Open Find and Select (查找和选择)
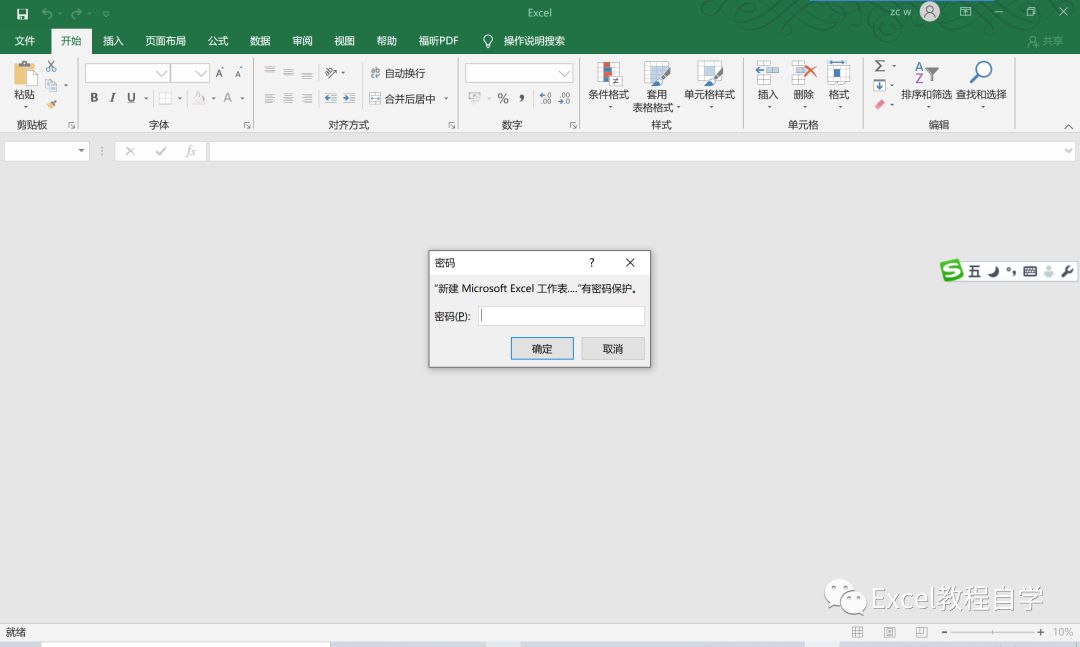The width and height of the screenshot is (1080, 647). coord(981,83)
